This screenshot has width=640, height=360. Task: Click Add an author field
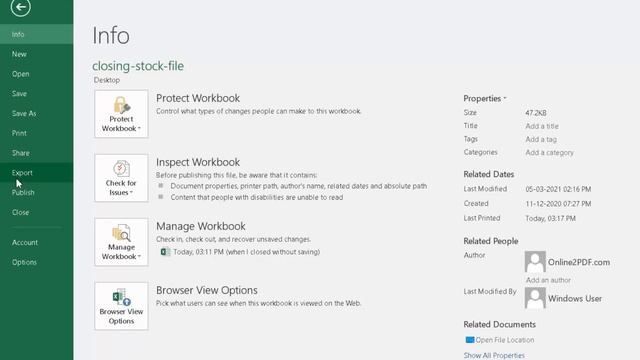point(548,280)
